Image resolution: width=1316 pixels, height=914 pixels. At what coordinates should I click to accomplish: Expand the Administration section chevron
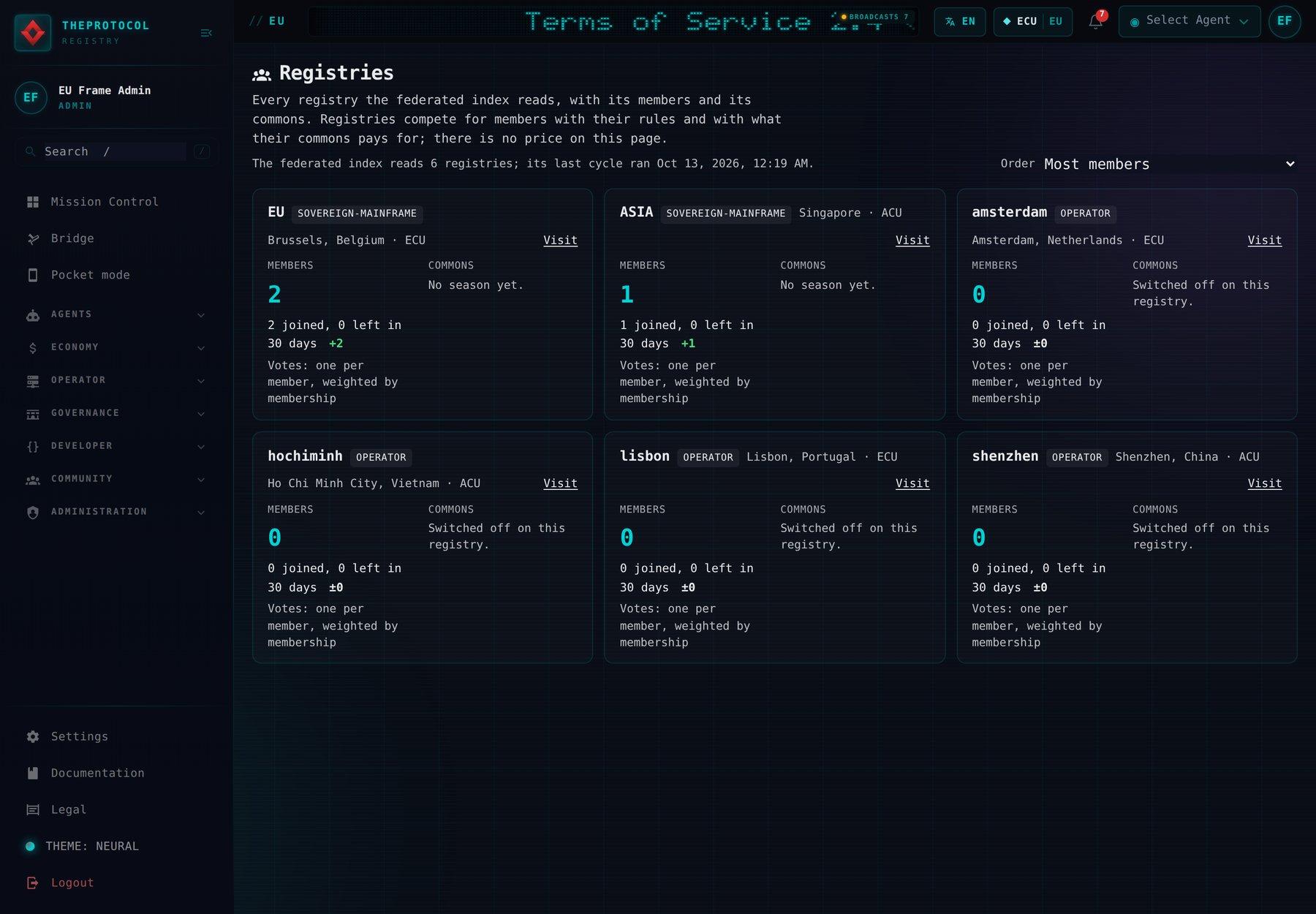point(201,513)
